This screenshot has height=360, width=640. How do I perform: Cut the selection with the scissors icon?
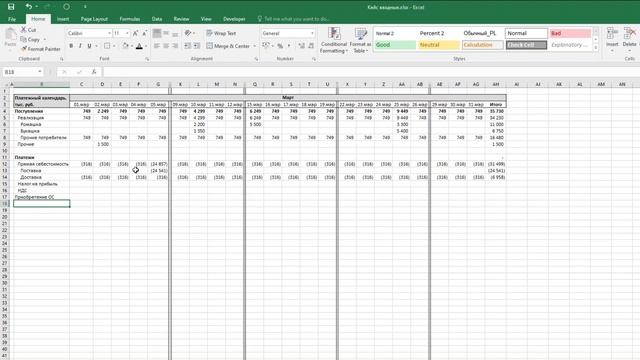coord(24,30)
